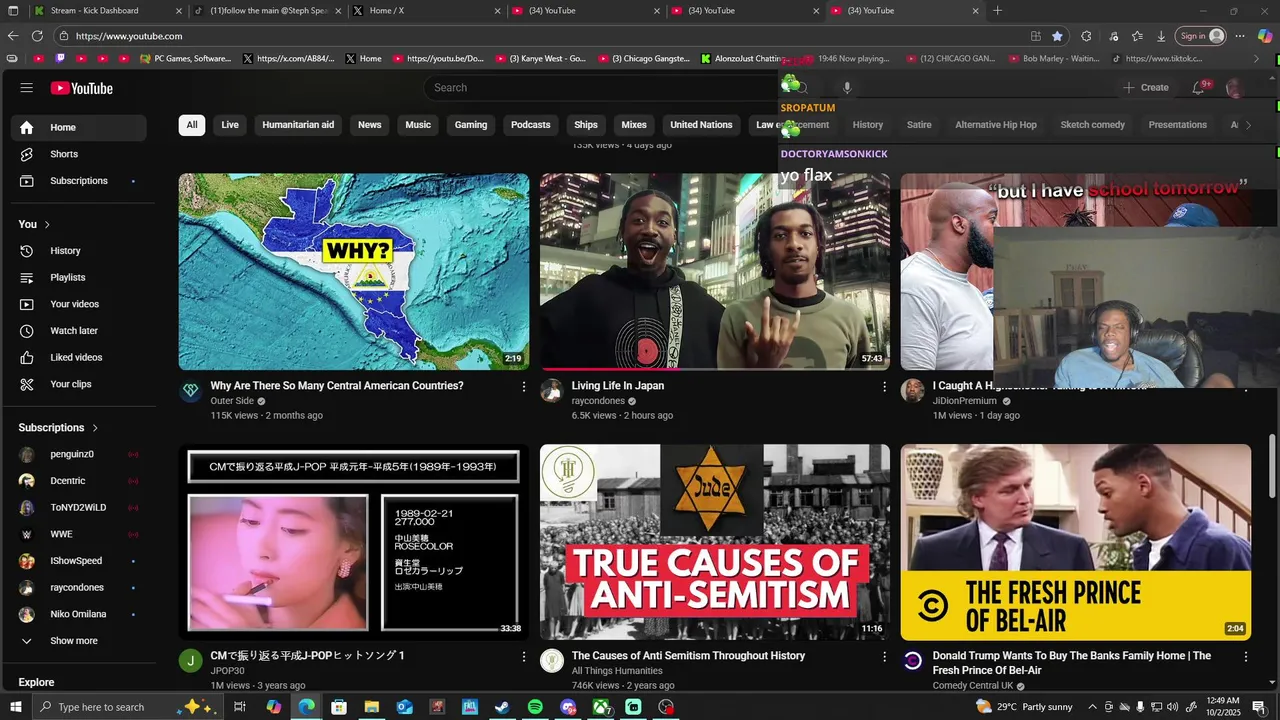Viewport: 1280px width, 720px height.
Task: Switch to the Home / X browser tab
Action: point(427,11)
